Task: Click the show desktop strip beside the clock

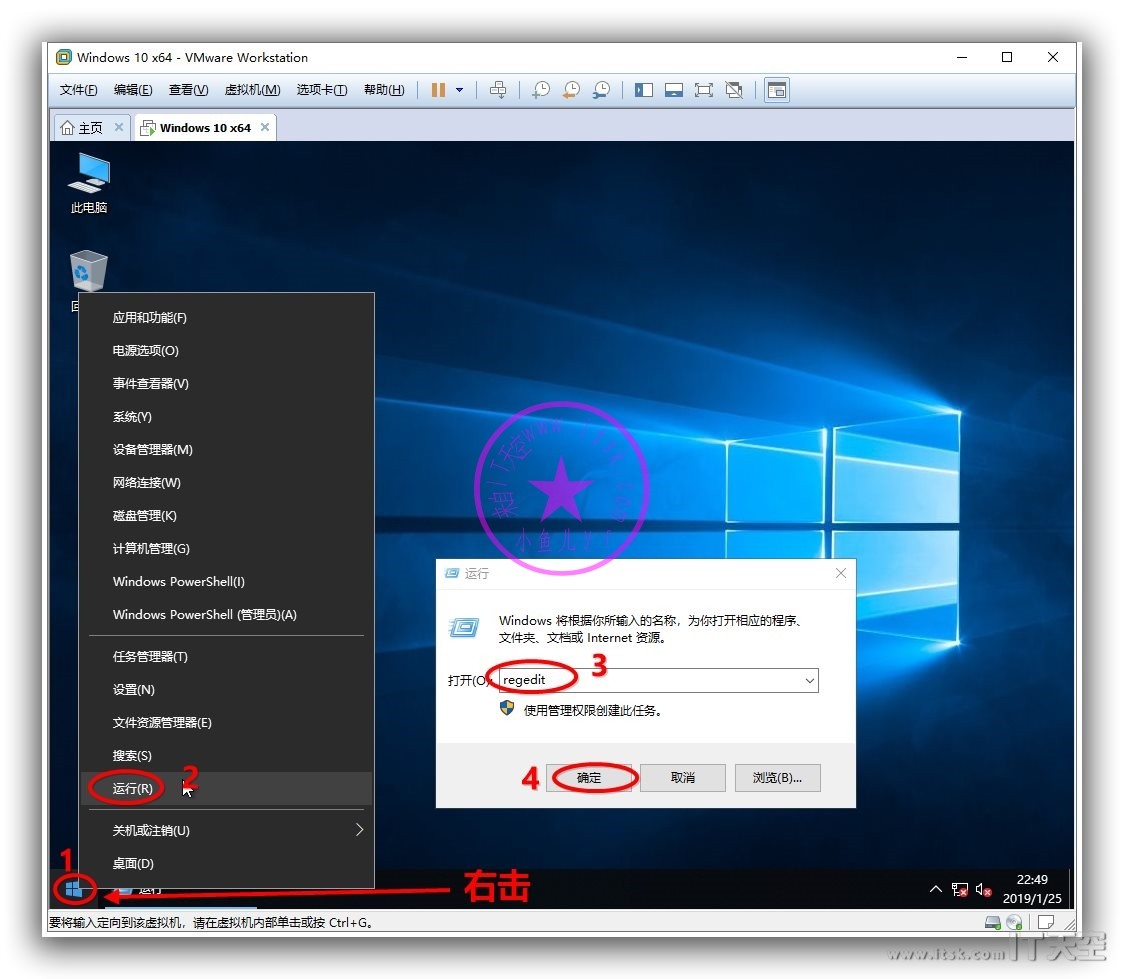Action: click(x=1070, y=889)
